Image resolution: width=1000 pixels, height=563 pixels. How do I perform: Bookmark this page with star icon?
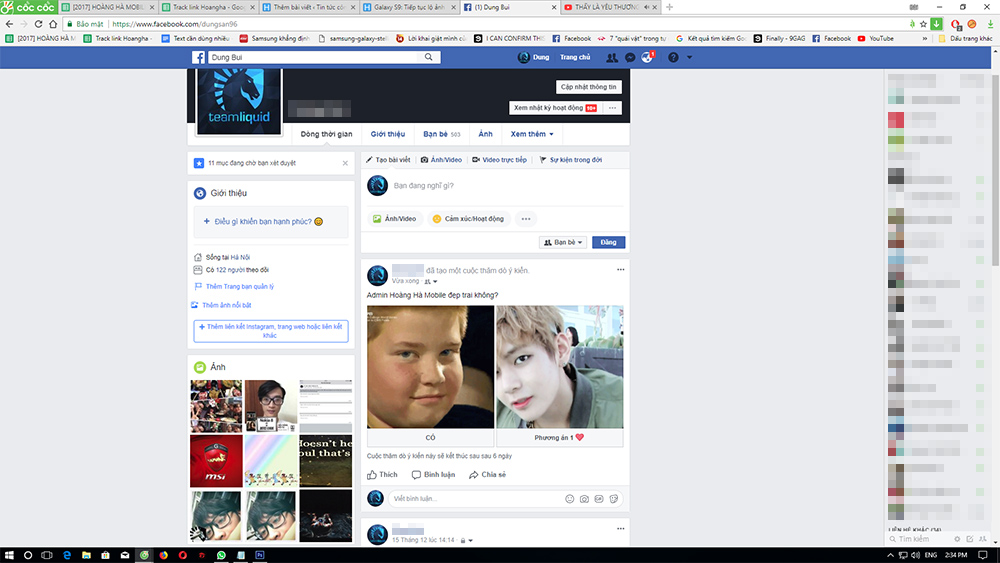[923, 24]
